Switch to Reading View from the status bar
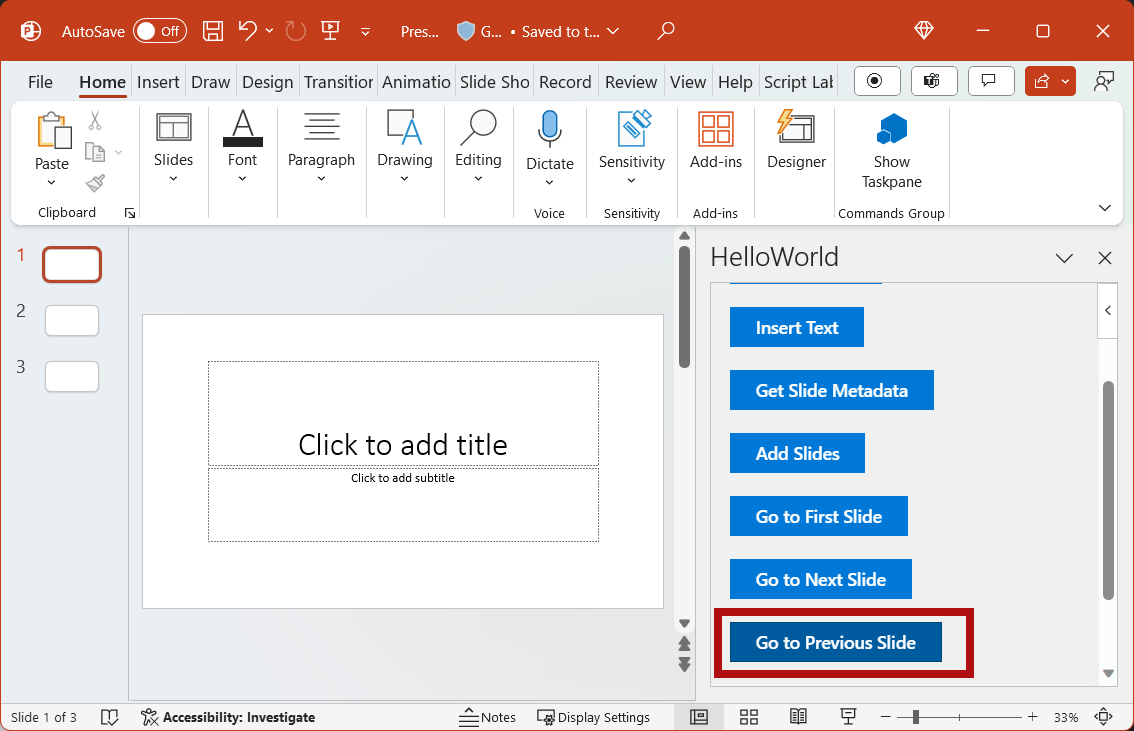The image size is (1134, 731). 798,717
